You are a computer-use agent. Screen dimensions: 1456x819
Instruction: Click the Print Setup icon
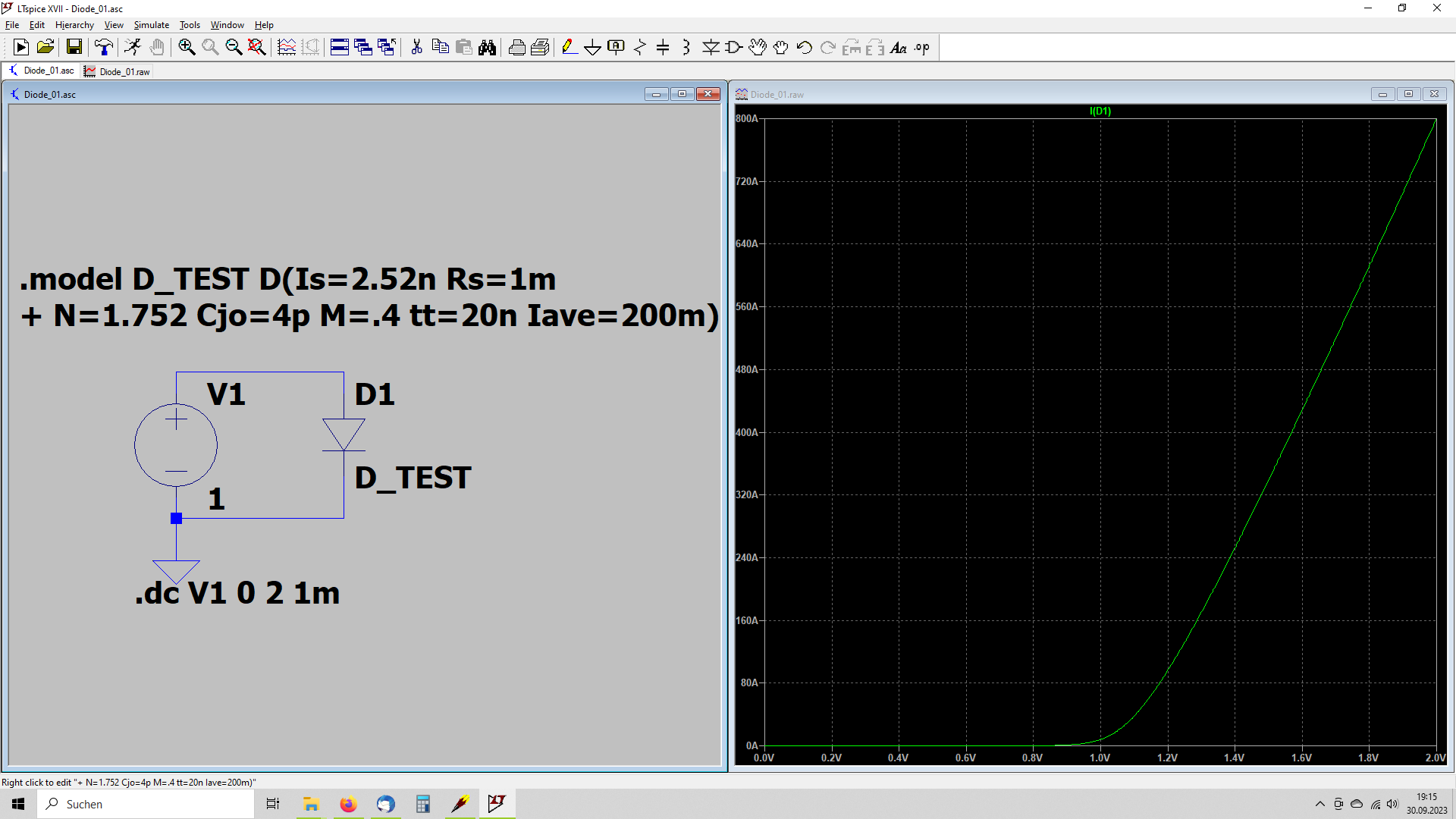(540, 48)
